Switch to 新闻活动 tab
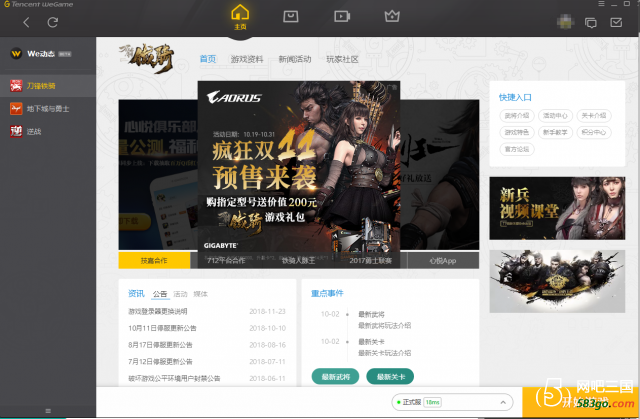 click(295, 59)
